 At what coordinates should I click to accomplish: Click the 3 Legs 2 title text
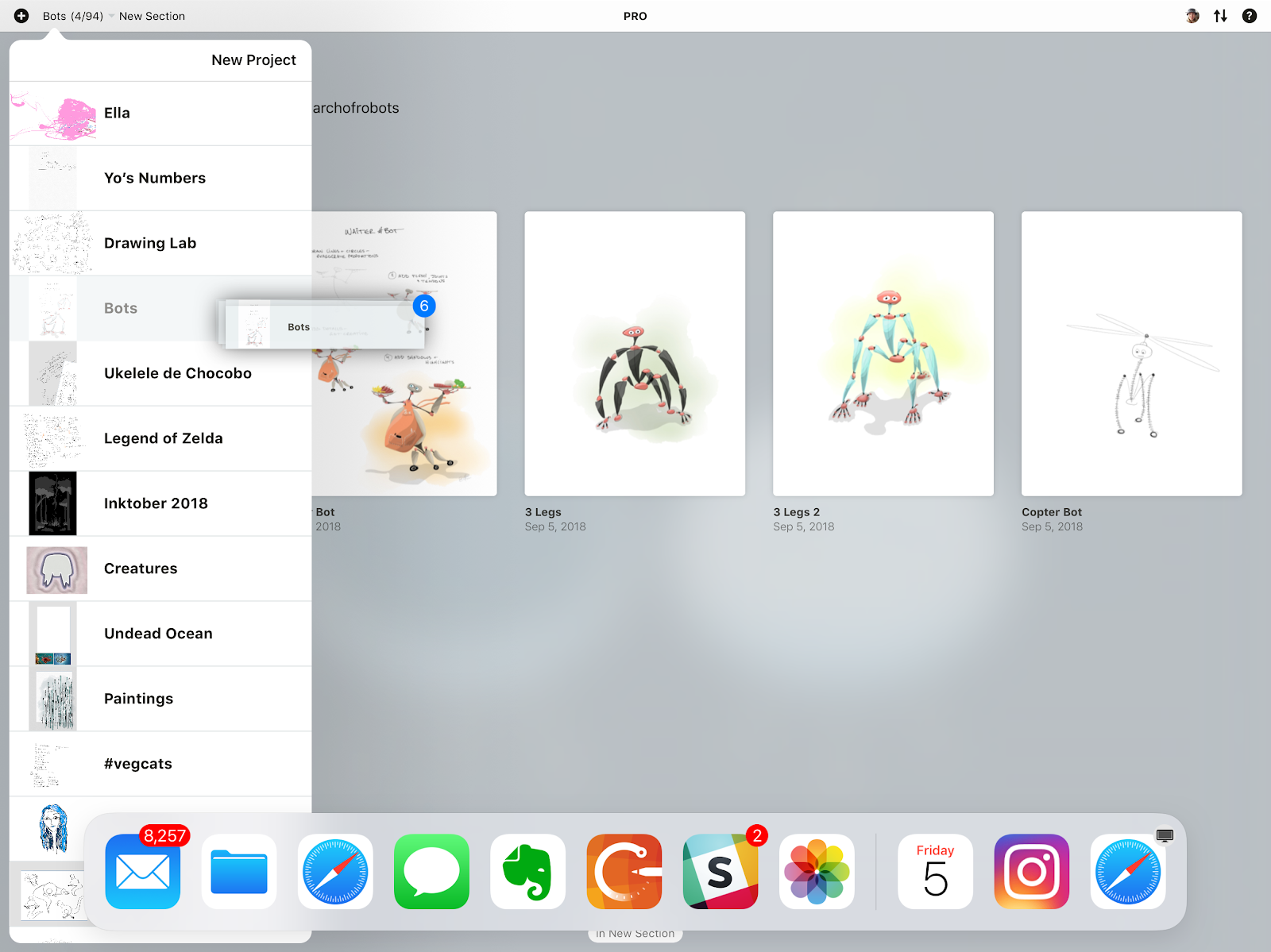pos(797,512)
